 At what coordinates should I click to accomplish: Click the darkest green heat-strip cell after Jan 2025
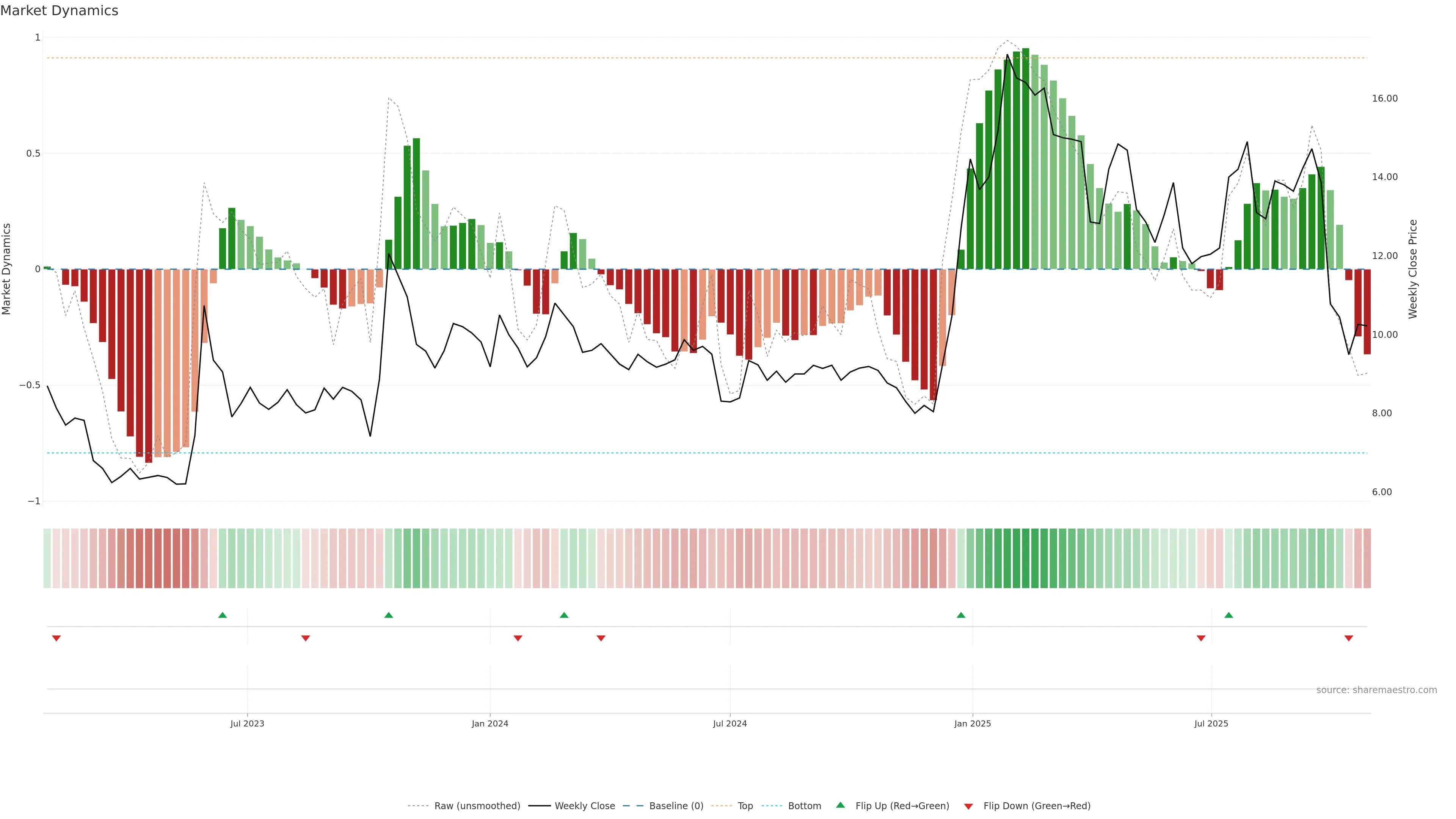coord(1025,559)
